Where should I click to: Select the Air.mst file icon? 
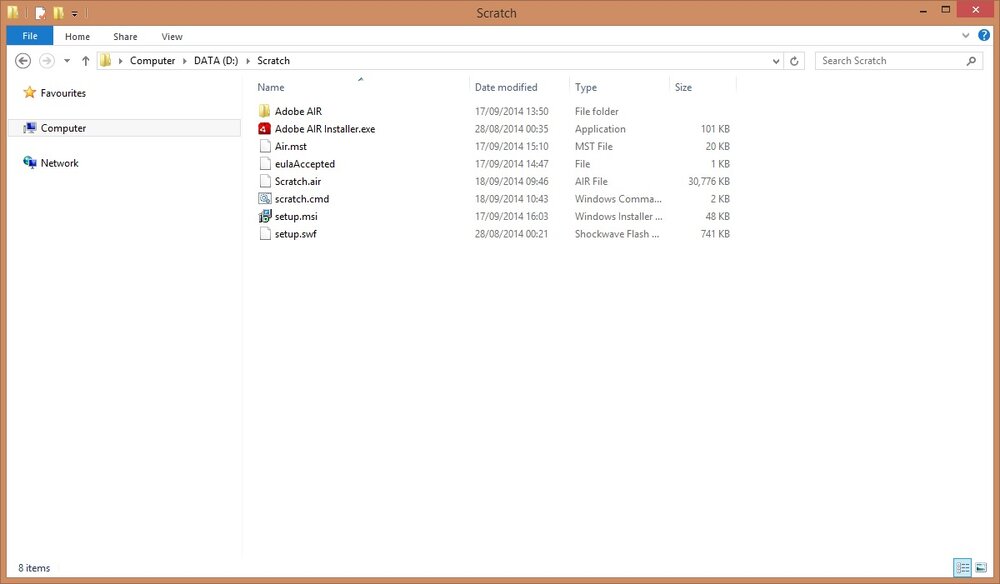tap(265, 146)
